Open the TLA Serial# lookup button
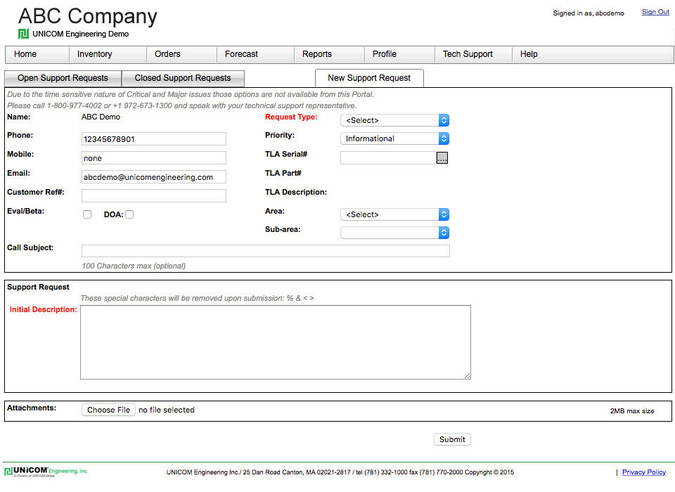 coord(442,158)
